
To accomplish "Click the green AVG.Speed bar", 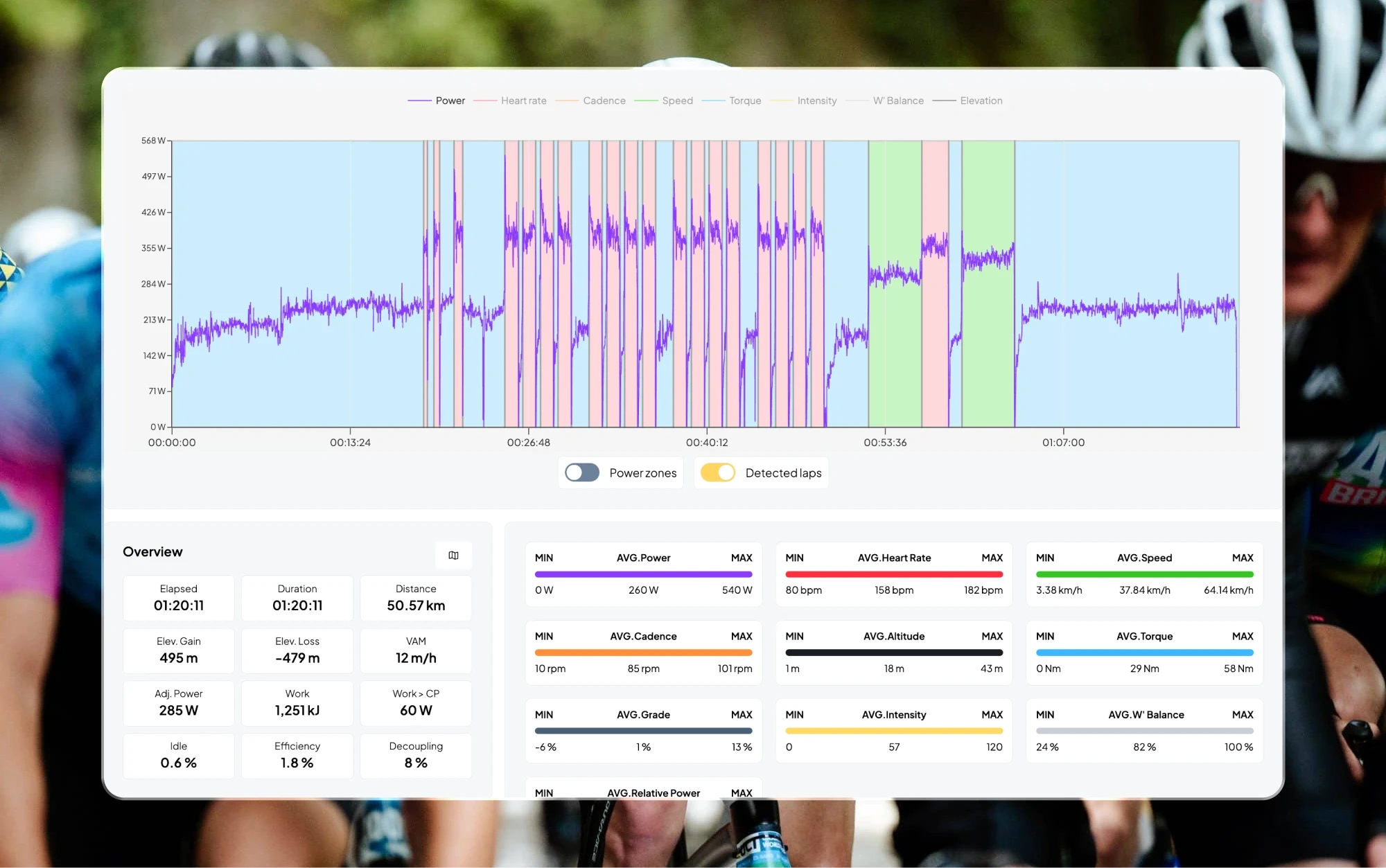I will coord(1144,574).
